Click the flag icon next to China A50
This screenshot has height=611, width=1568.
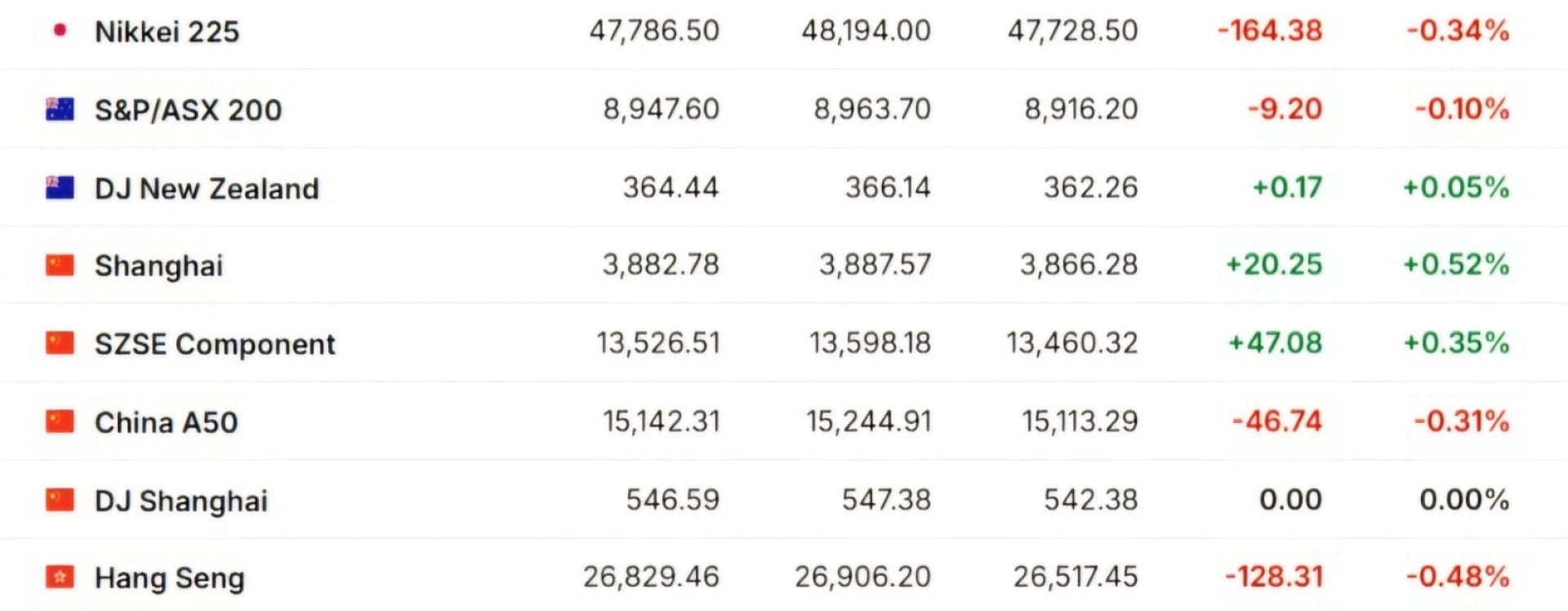(60, 421)
